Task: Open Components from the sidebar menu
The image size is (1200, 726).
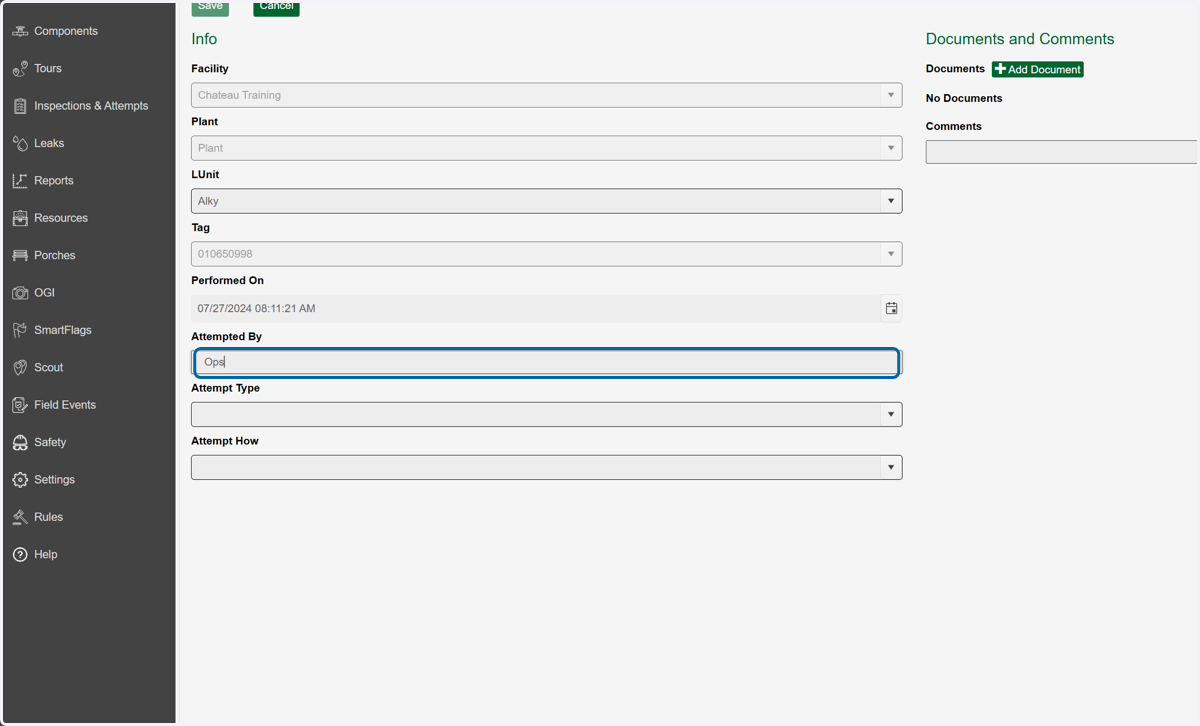Action: (x=66, y=31)
